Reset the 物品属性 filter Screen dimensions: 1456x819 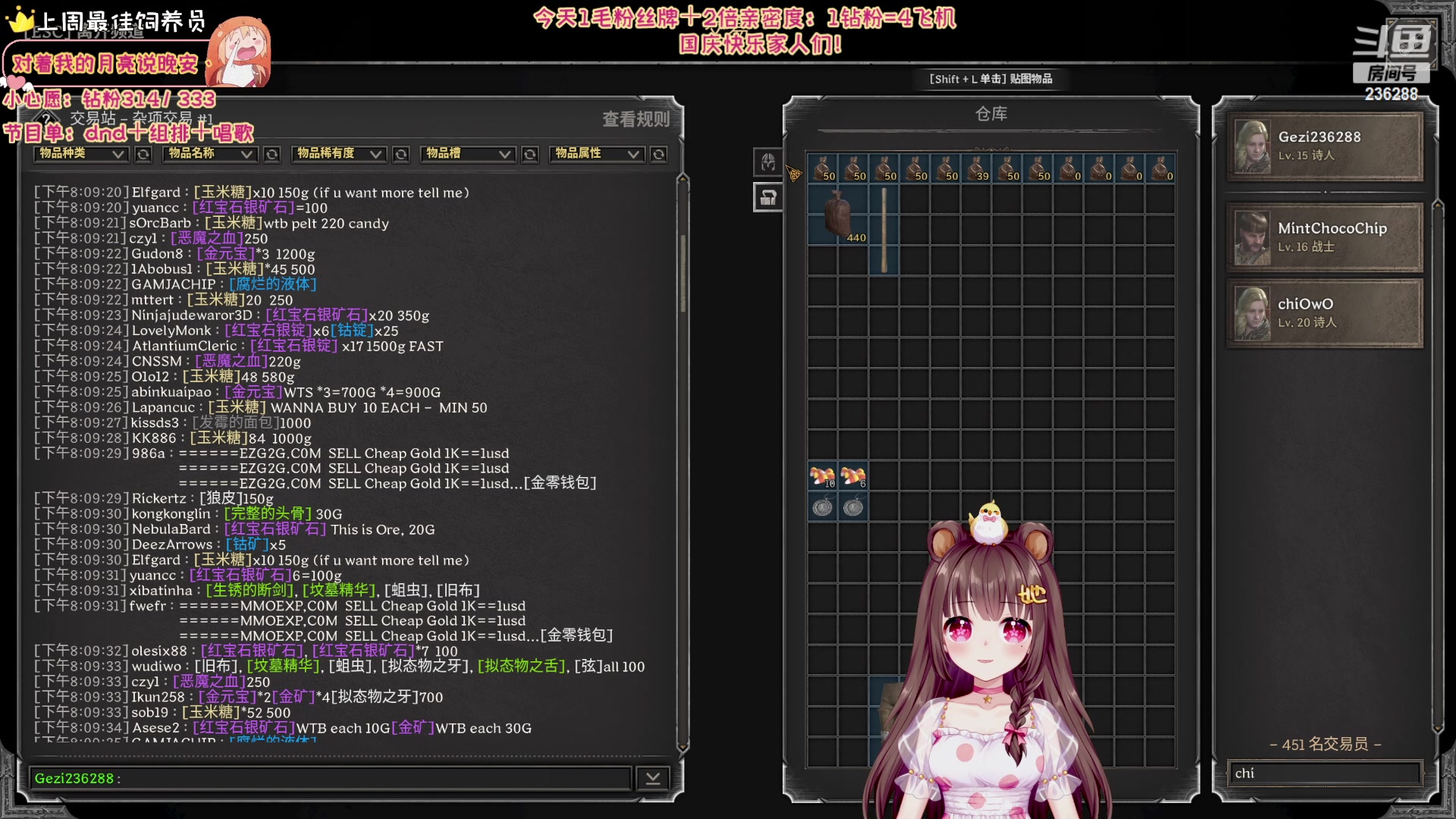pos(658,155)
